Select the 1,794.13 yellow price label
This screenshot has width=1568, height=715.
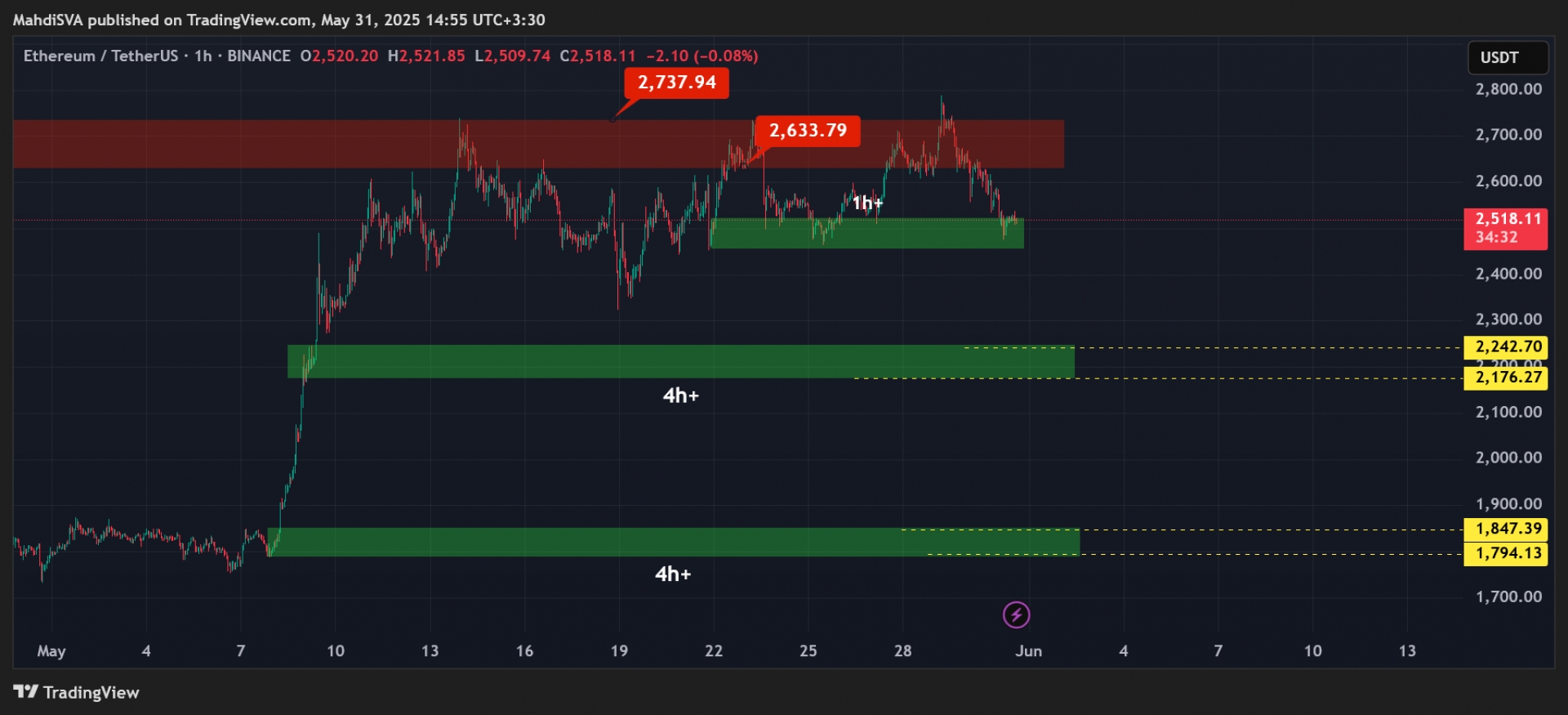pos(1505,553)
